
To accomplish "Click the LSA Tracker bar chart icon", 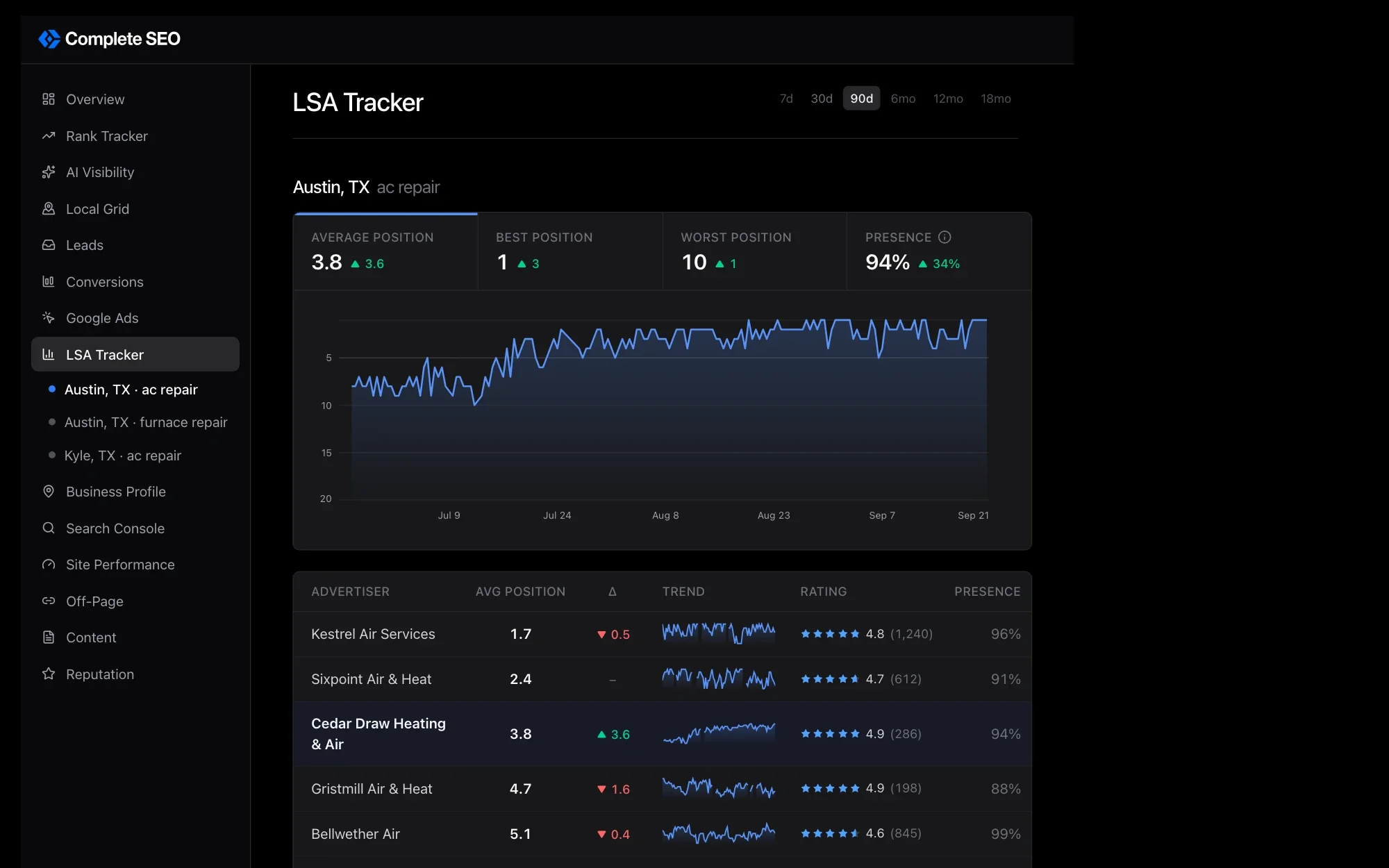I will click(49, 355).
